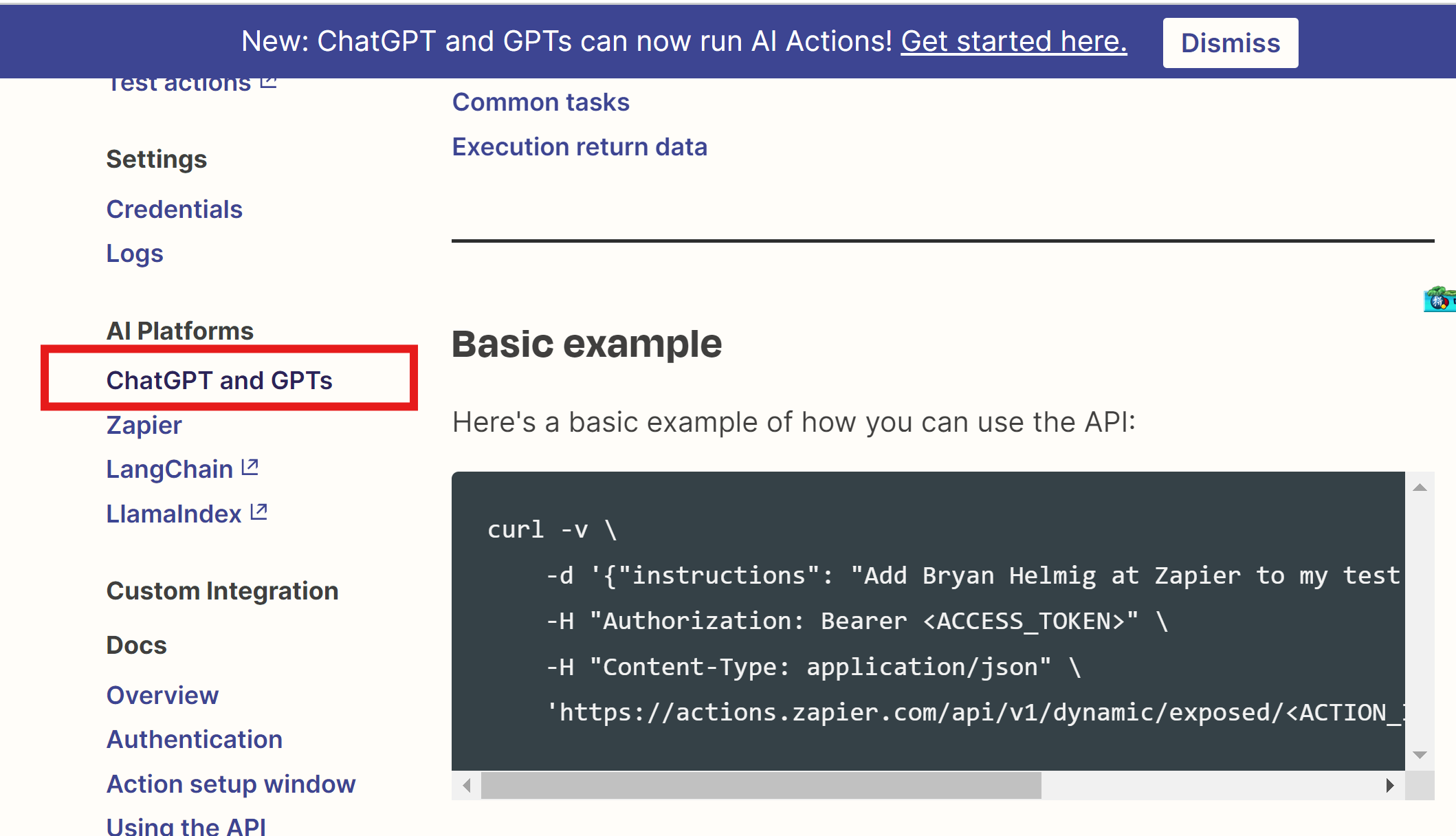The image size is (1456, 836).
Task: Open the LlamaIndex sidebar link
Action: click(173, 514)
